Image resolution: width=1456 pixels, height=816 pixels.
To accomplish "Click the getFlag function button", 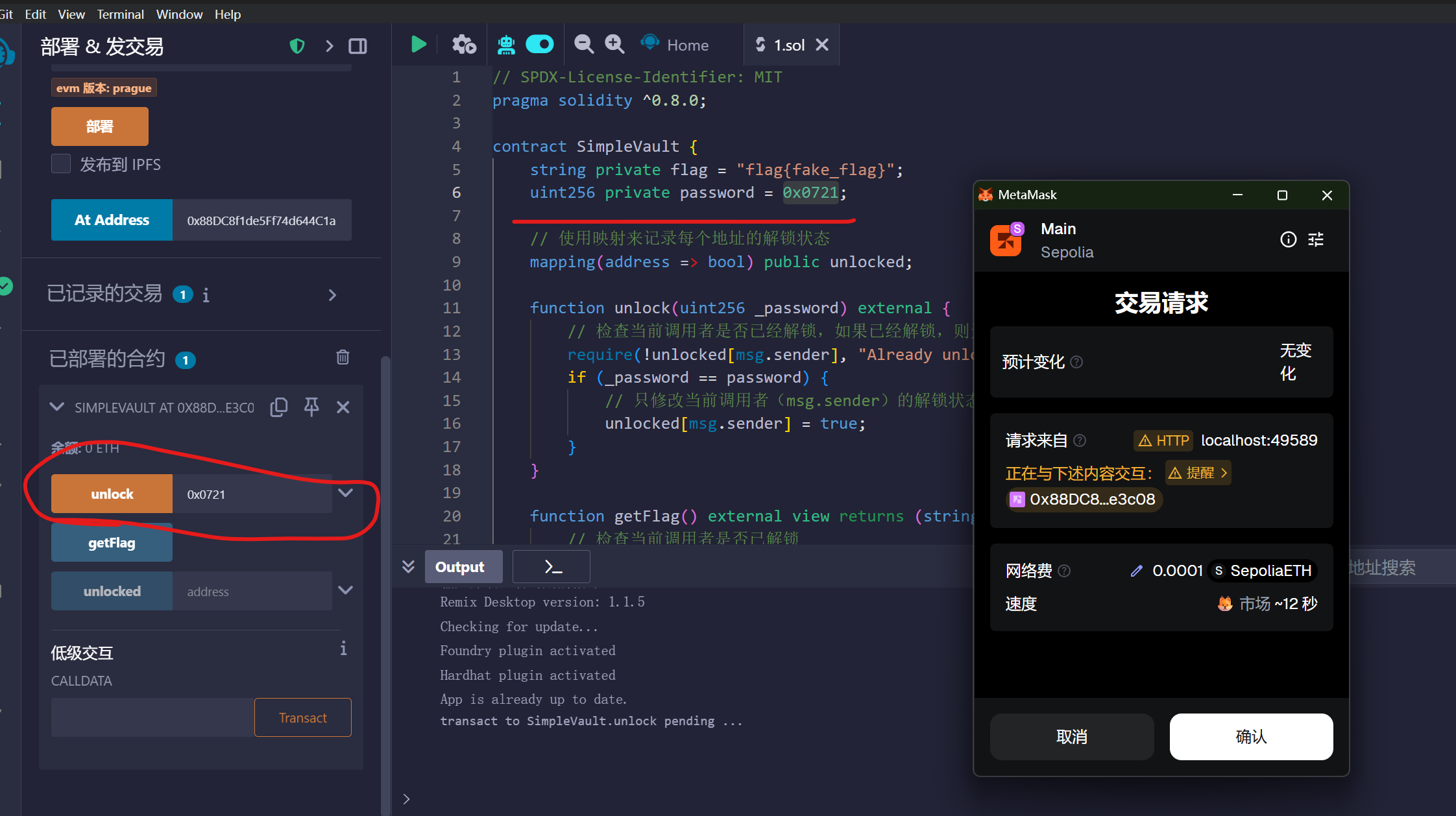I will pos(112,542).
